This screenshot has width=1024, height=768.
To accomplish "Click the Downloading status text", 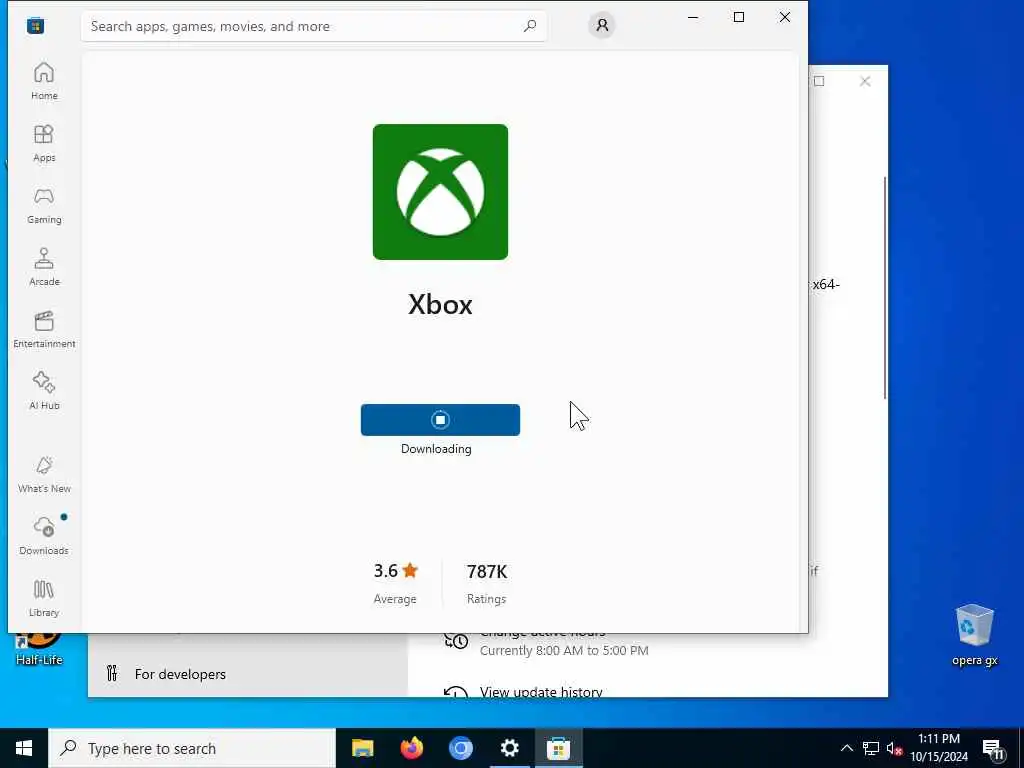I will 436,449.
